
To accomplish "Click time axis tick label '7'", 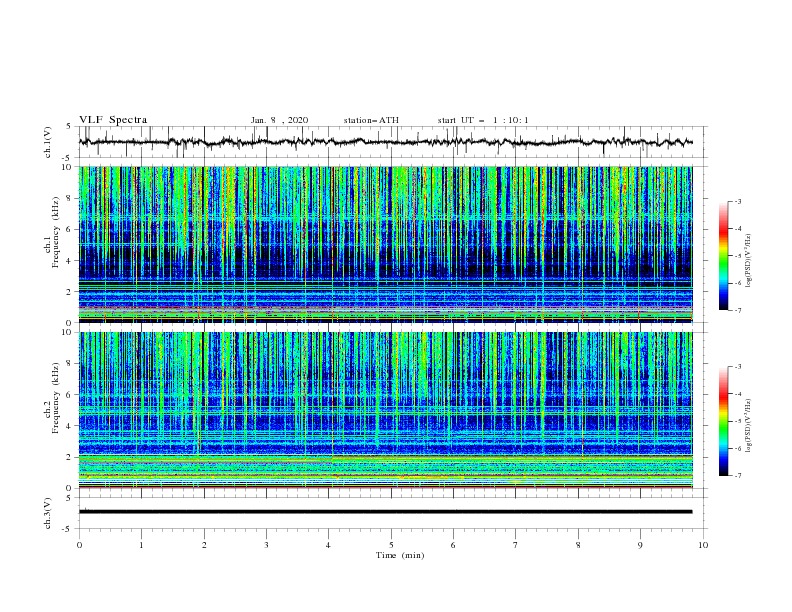I will 516,545.
